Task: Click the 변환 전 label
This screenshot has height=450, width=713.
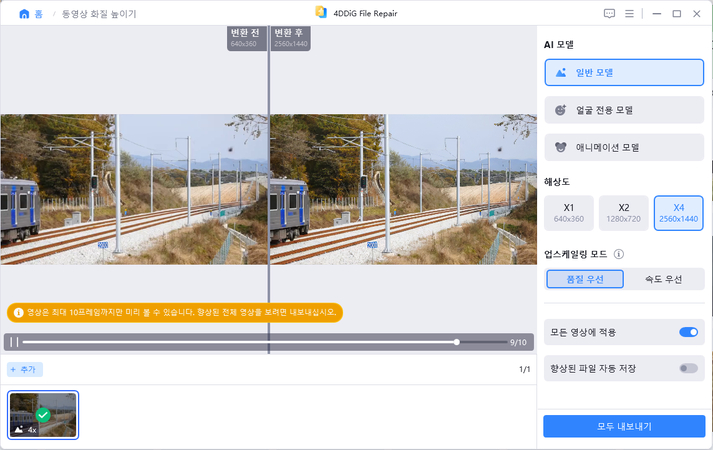Action: pos(245,33)
